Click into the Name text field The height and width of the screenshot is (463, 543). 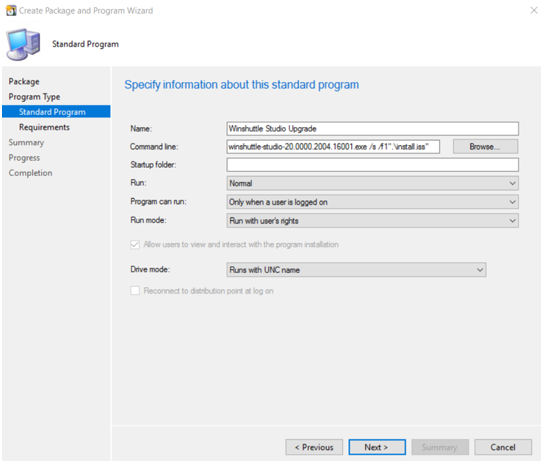[x=373, y=128]
